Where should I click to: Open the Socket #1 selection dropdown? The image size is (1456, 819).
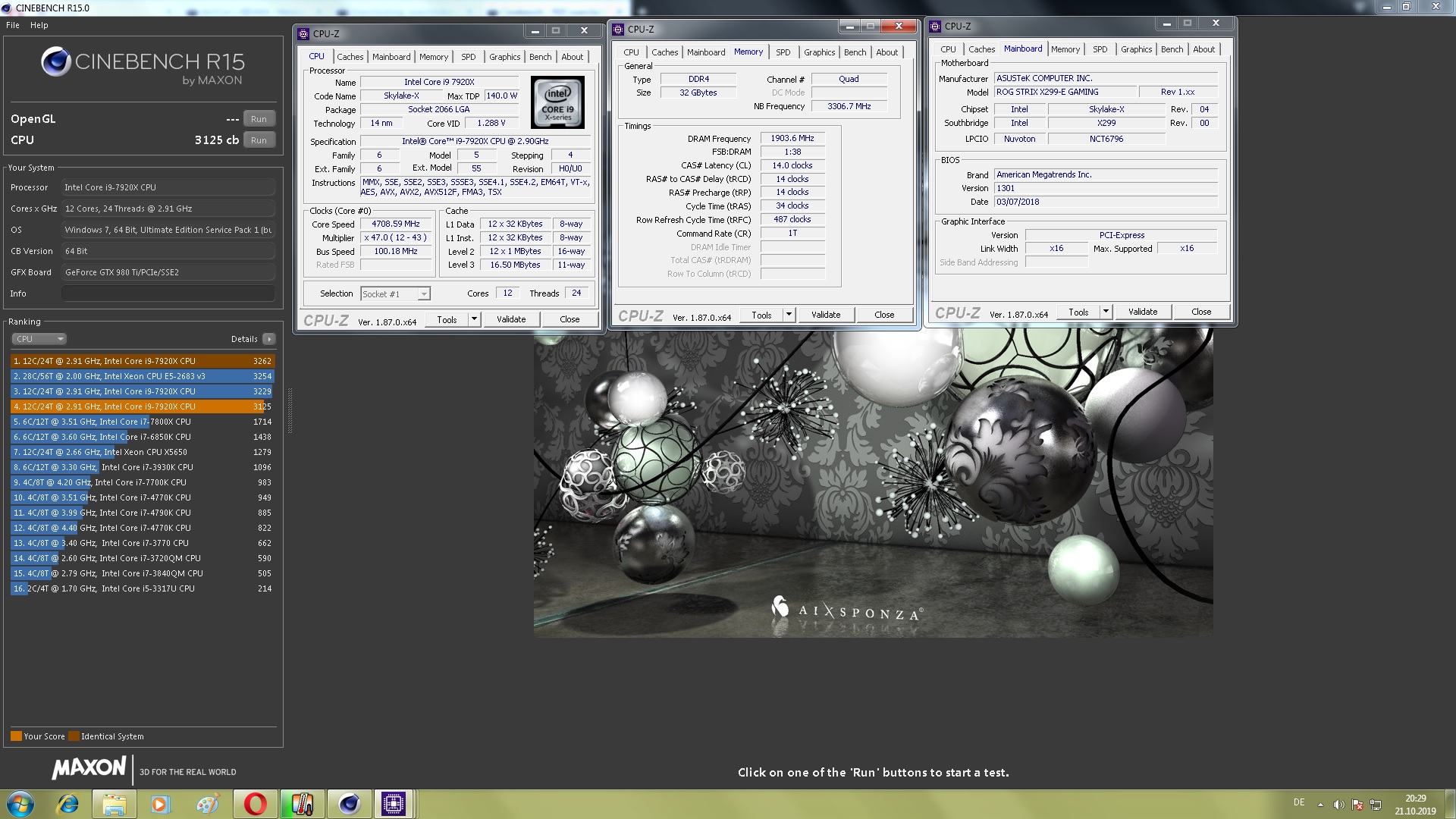click(x=395, y=294)
